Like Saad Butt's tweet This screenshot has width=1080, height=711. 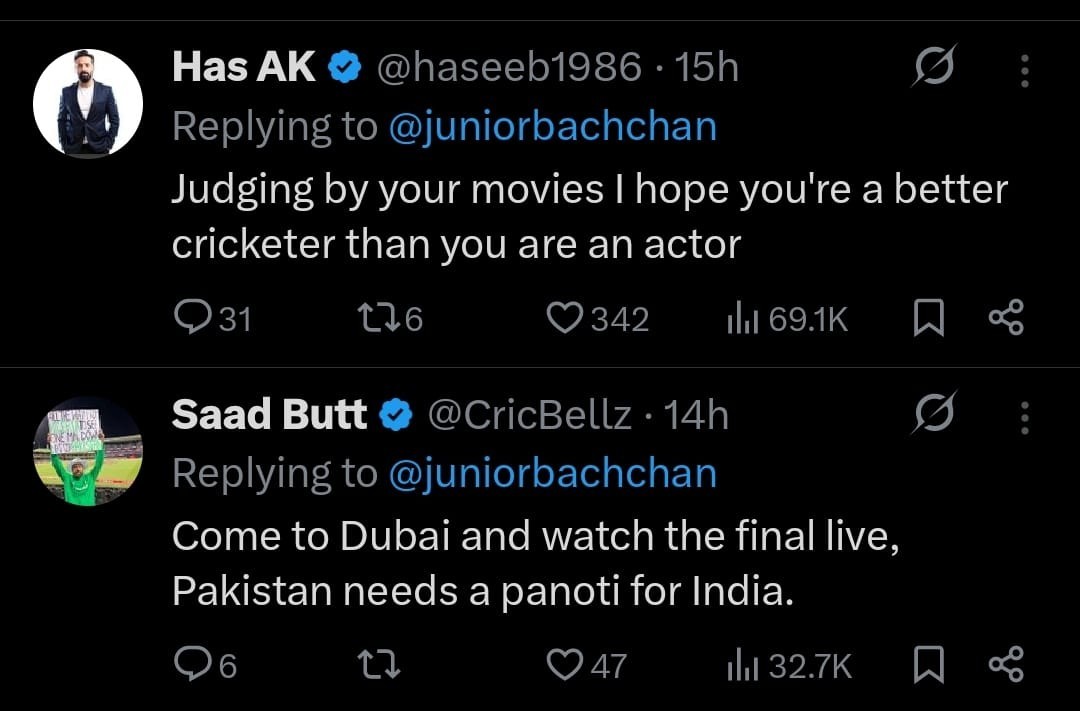tap(564, 665)
